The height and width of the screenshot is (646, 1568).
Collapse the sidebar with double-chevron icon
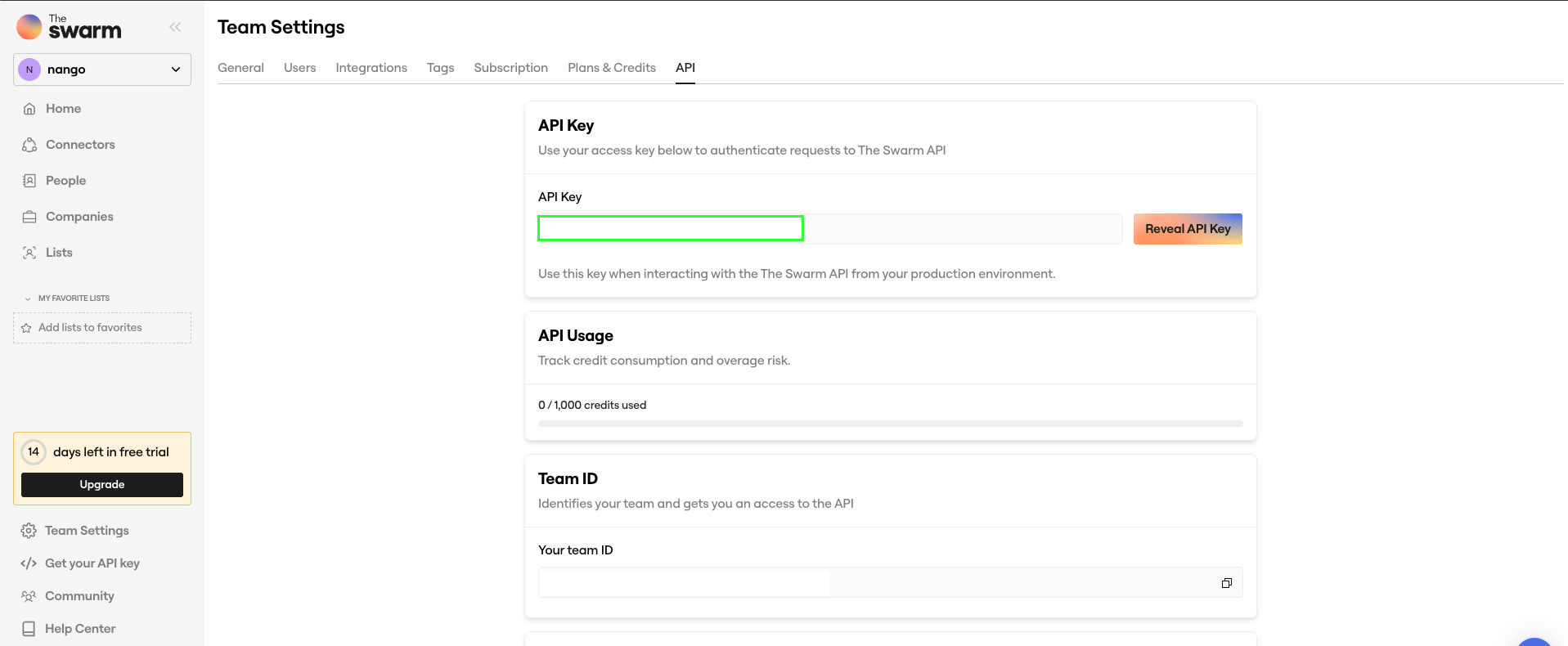tap(175, 27)
